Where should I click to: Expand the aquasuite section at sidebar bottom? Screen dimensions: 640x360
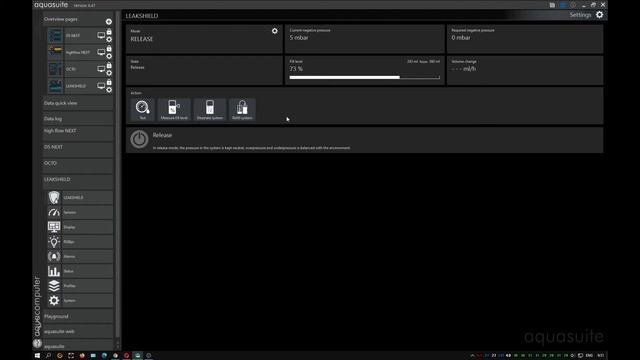click(78, 346)
